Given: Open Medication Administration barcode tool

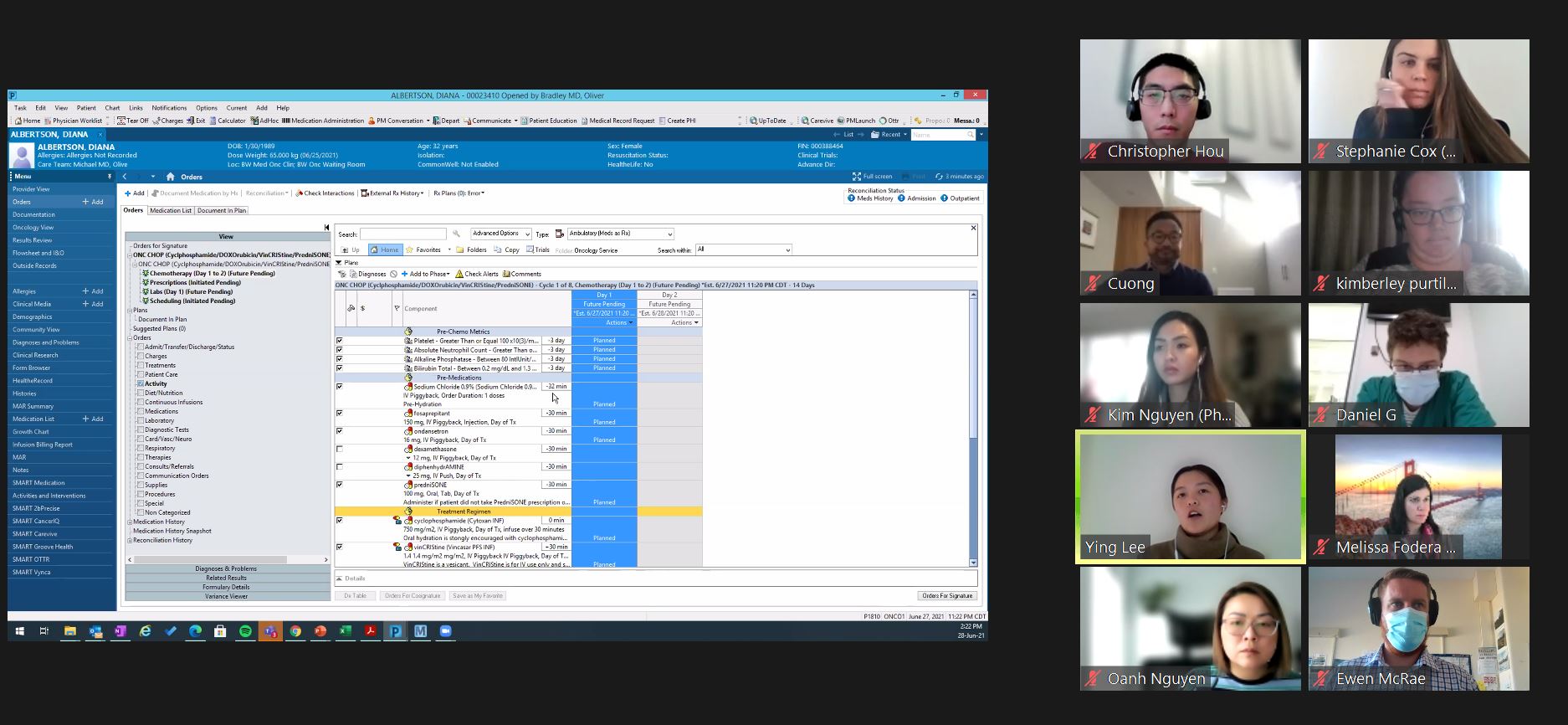Looking at the screenshot, I should (323, 121).
